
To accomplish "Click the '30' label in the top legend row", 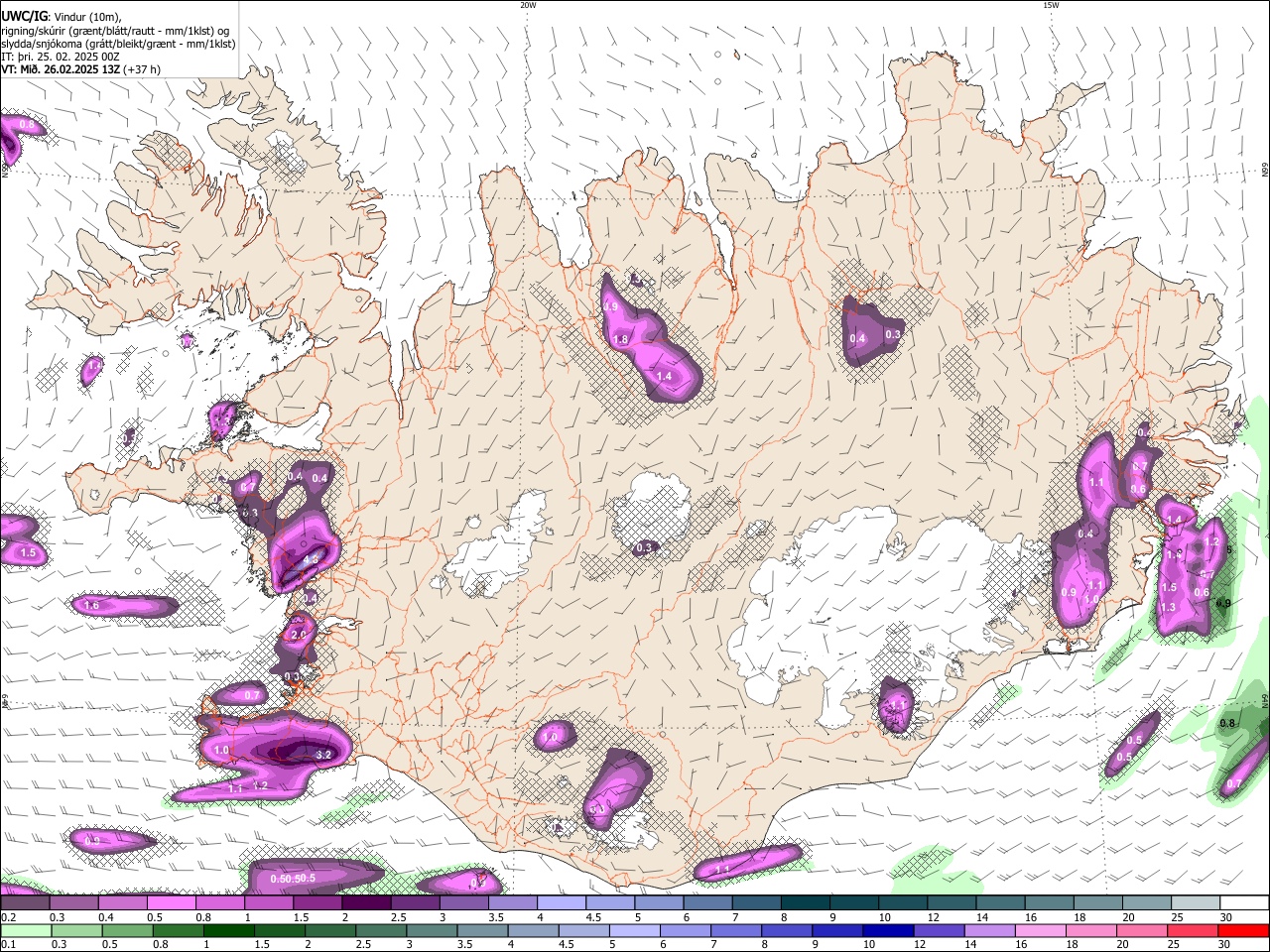I will [1226, 918].
